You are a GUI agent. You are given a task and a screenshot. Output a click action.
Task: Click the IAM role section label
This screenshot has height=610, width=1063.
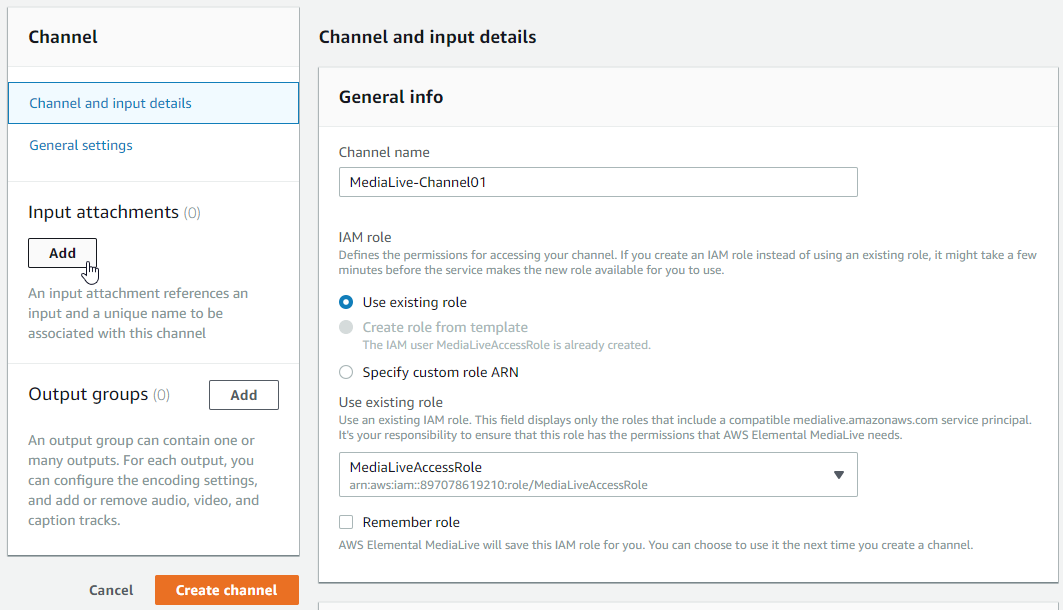click(x=365, y=237)
